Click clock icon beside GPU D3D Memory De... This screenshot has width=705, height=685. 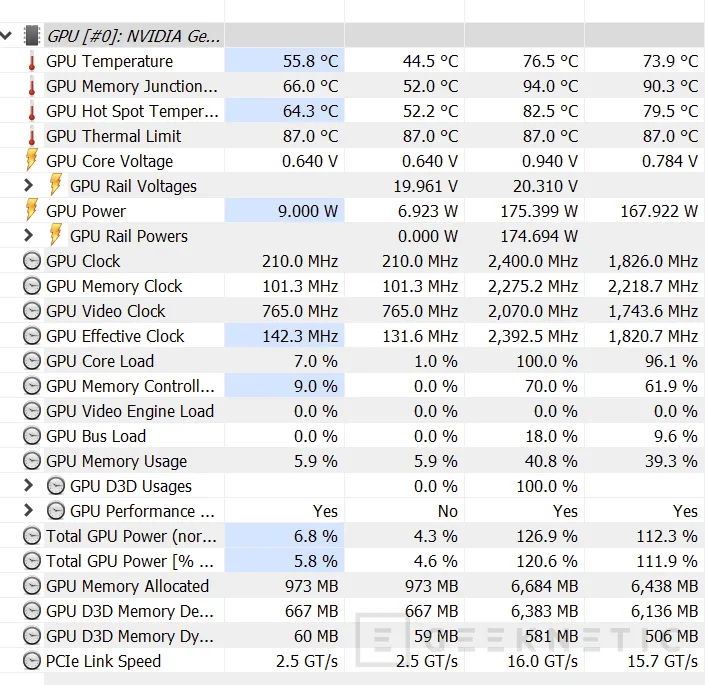pyautogui.click(x=32, y=611)
